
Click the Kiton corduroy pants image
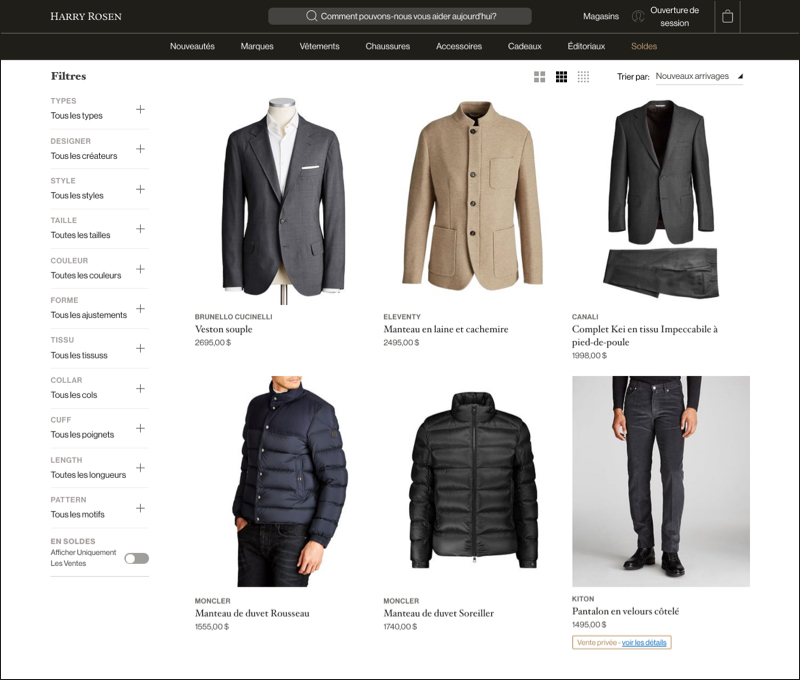tap(661, 482)
